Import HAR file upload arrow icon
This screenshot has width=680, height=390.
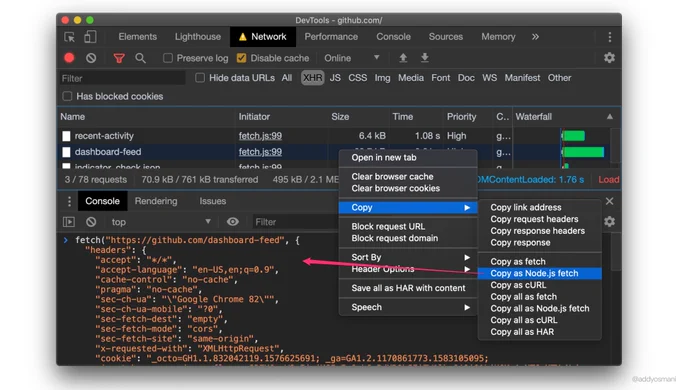click(x=403, y=58)
